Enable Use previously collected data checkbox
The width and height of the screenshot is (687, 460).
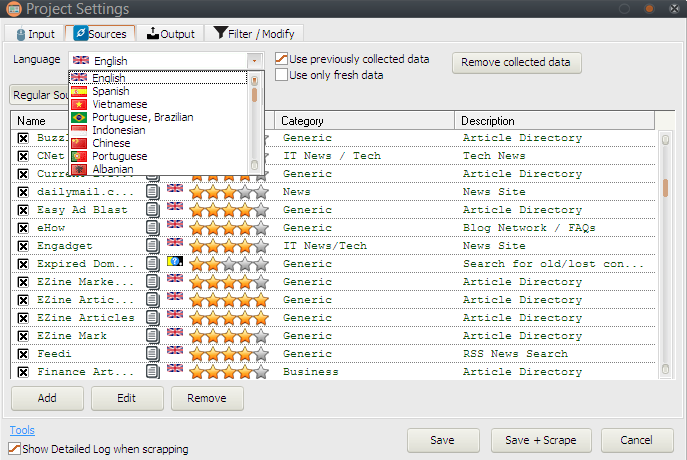click(282, 60)
